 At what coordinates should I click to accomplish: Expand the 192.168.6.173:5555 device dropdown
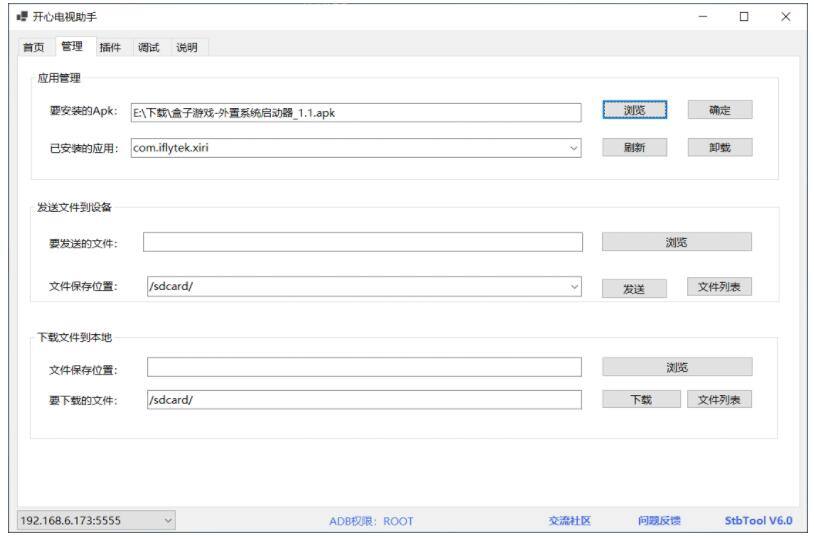point(168,520)
